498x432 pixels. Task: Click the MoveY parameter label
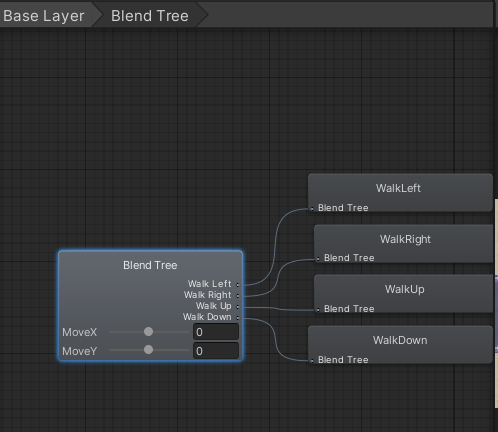[x=80, y=351]
